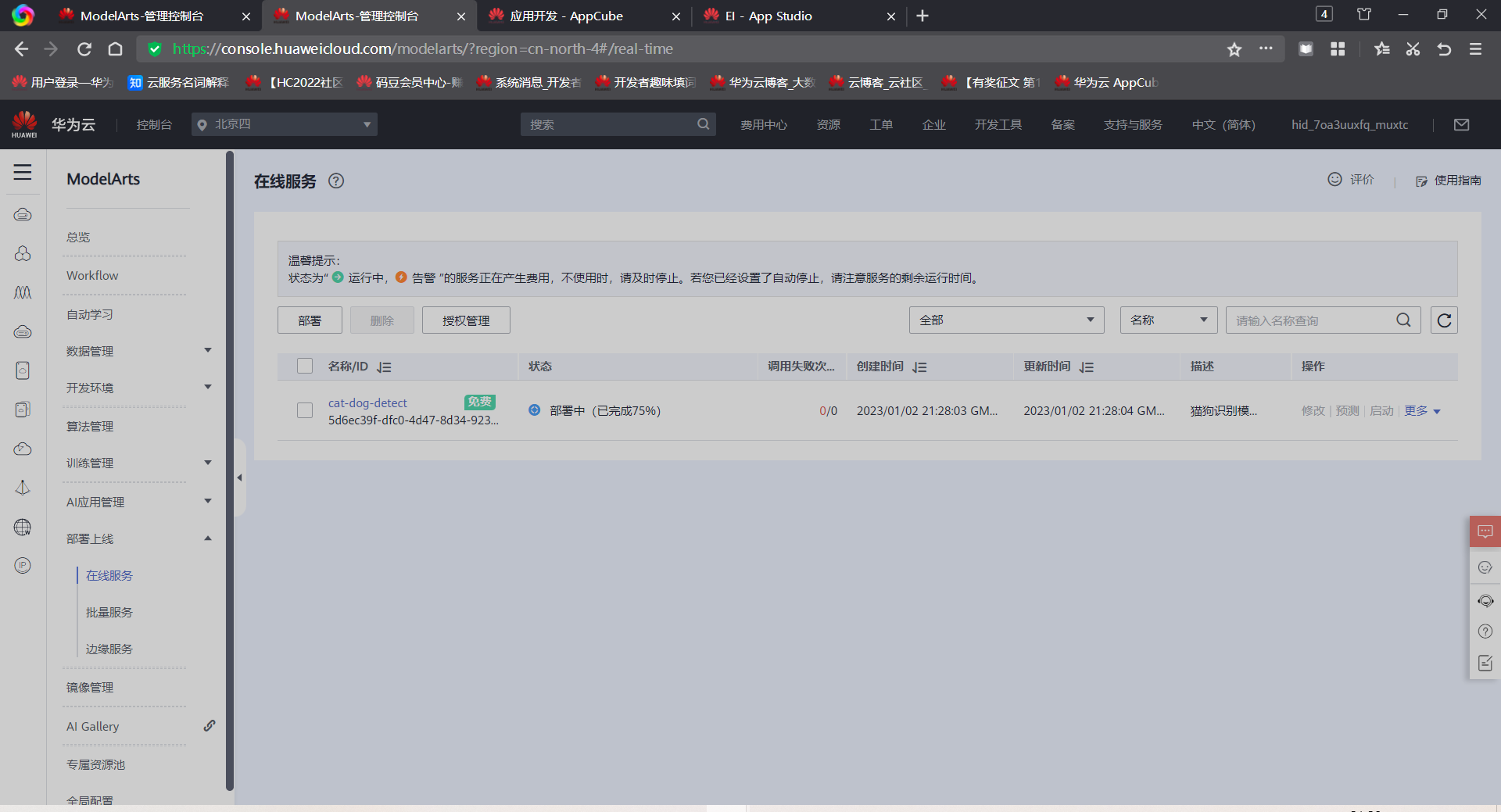Click the 授权管理 button

pyautogui.click(x=466, y=320)
